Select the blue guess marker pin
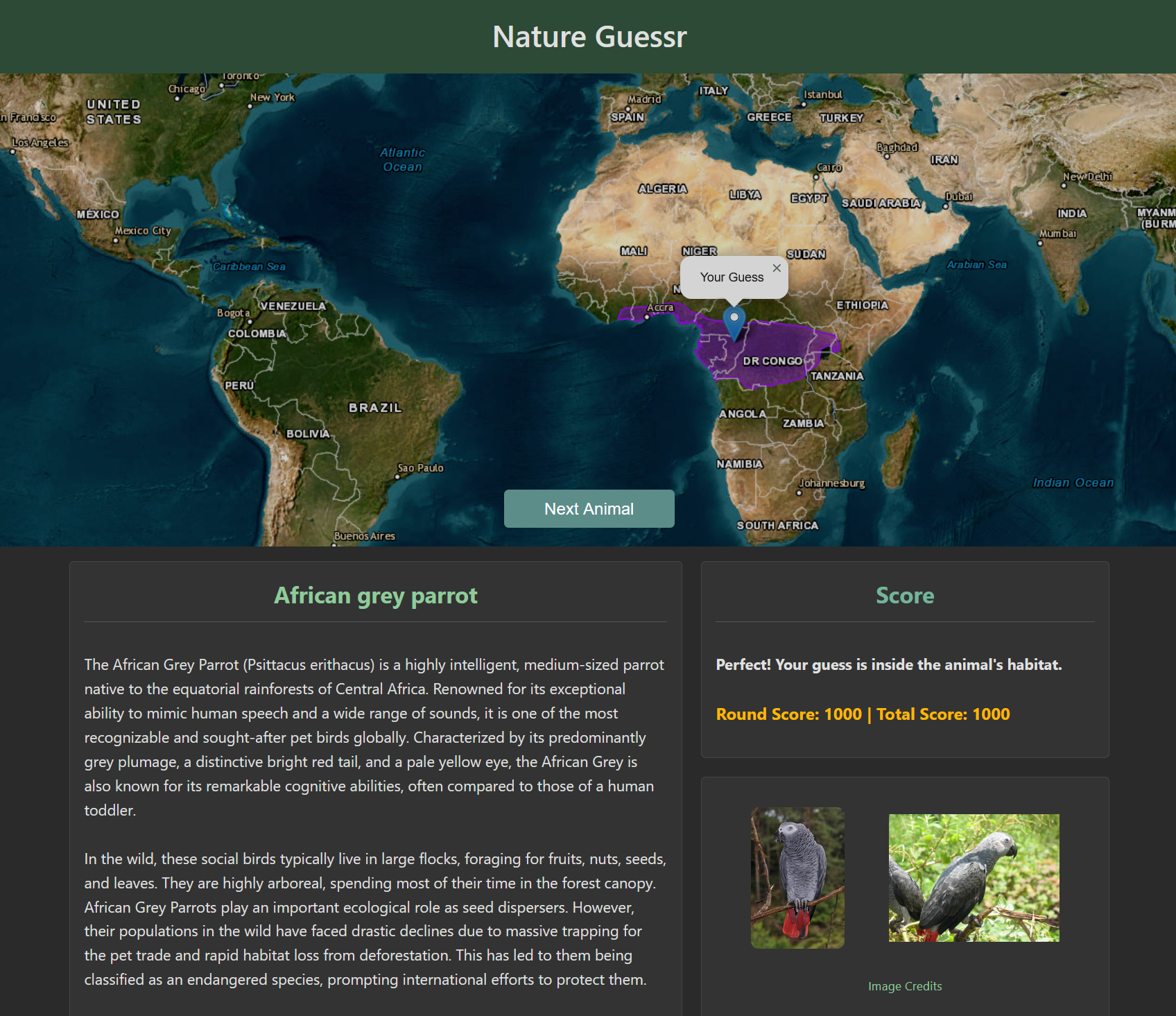 pos(734,324)
